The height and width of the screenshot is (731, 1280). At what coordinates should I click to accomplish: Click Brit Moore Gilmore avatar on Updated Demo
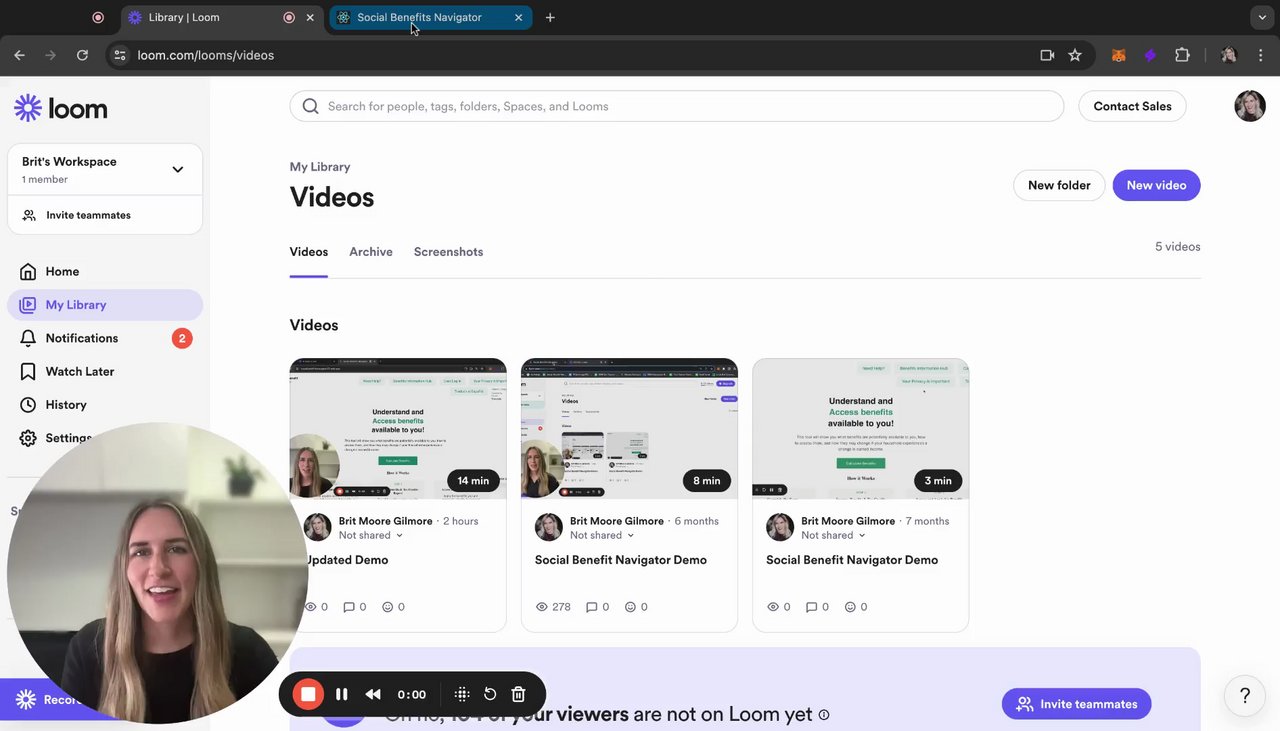(318, 527)
